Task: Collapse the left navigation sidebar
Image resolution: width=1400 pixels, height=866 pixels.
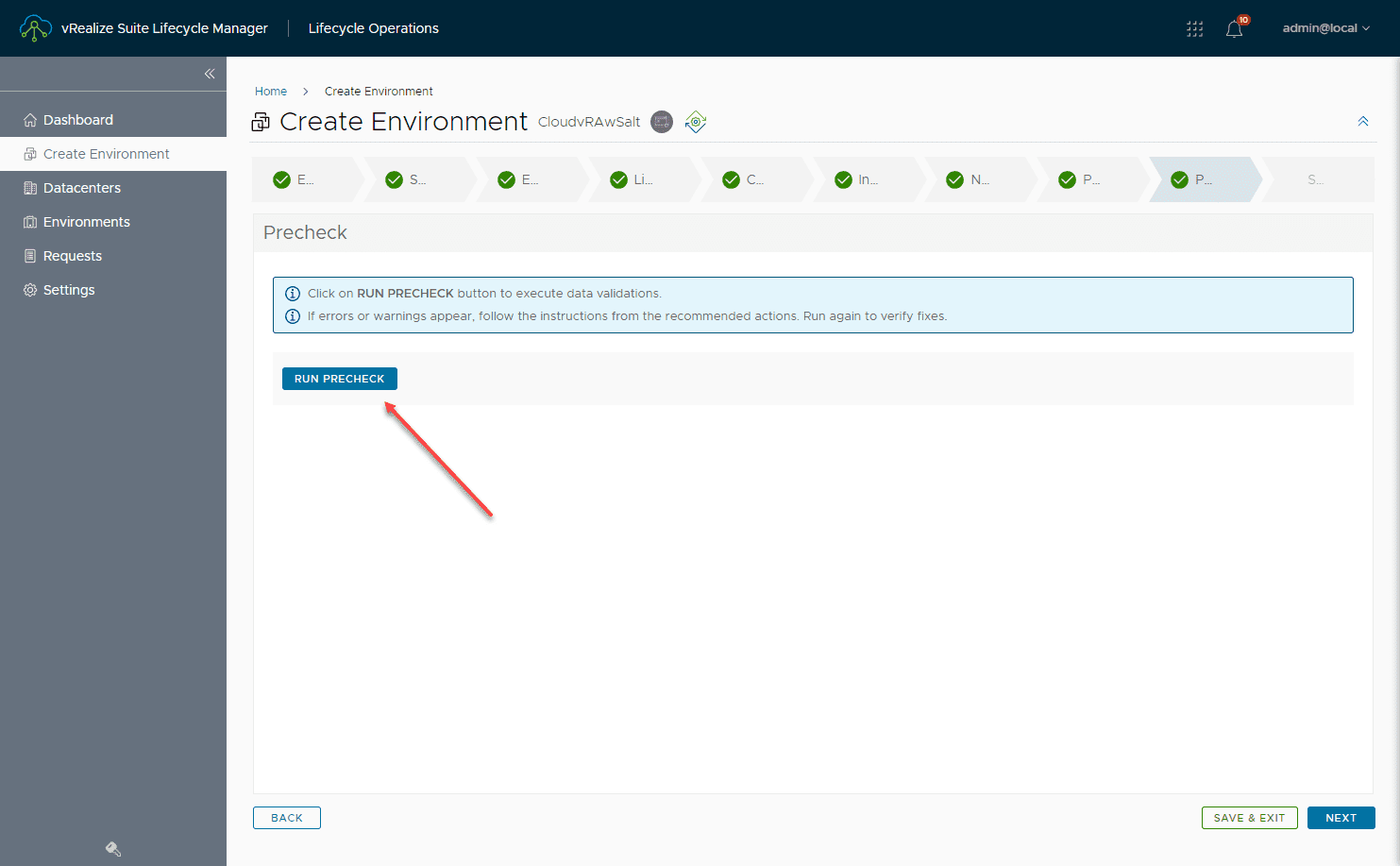Action: [x=210, y=73]
